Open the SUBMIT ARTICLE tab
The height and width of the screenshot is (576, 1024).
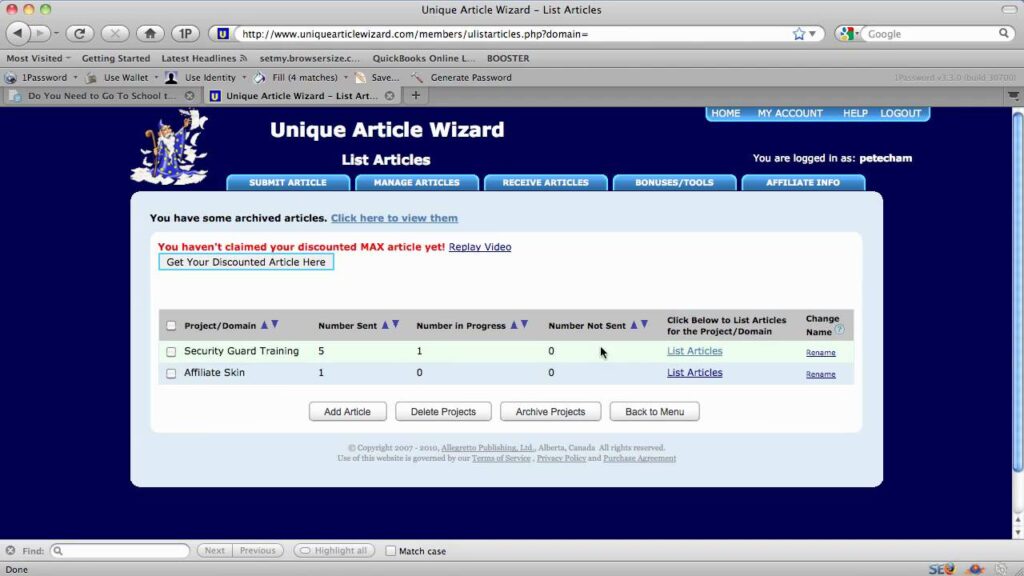288,182
